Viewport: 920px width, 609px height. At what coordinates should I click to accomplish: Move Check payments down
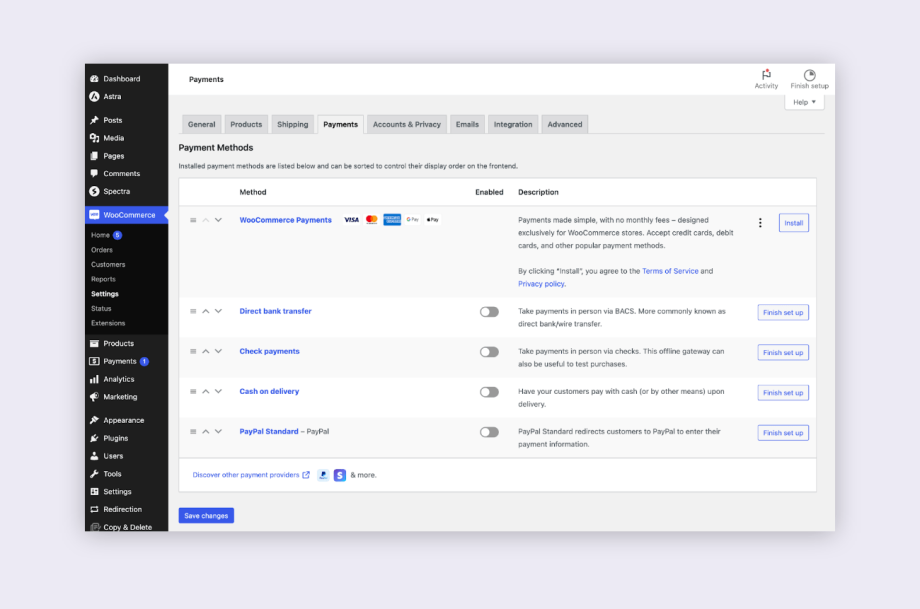pos(218,351)
